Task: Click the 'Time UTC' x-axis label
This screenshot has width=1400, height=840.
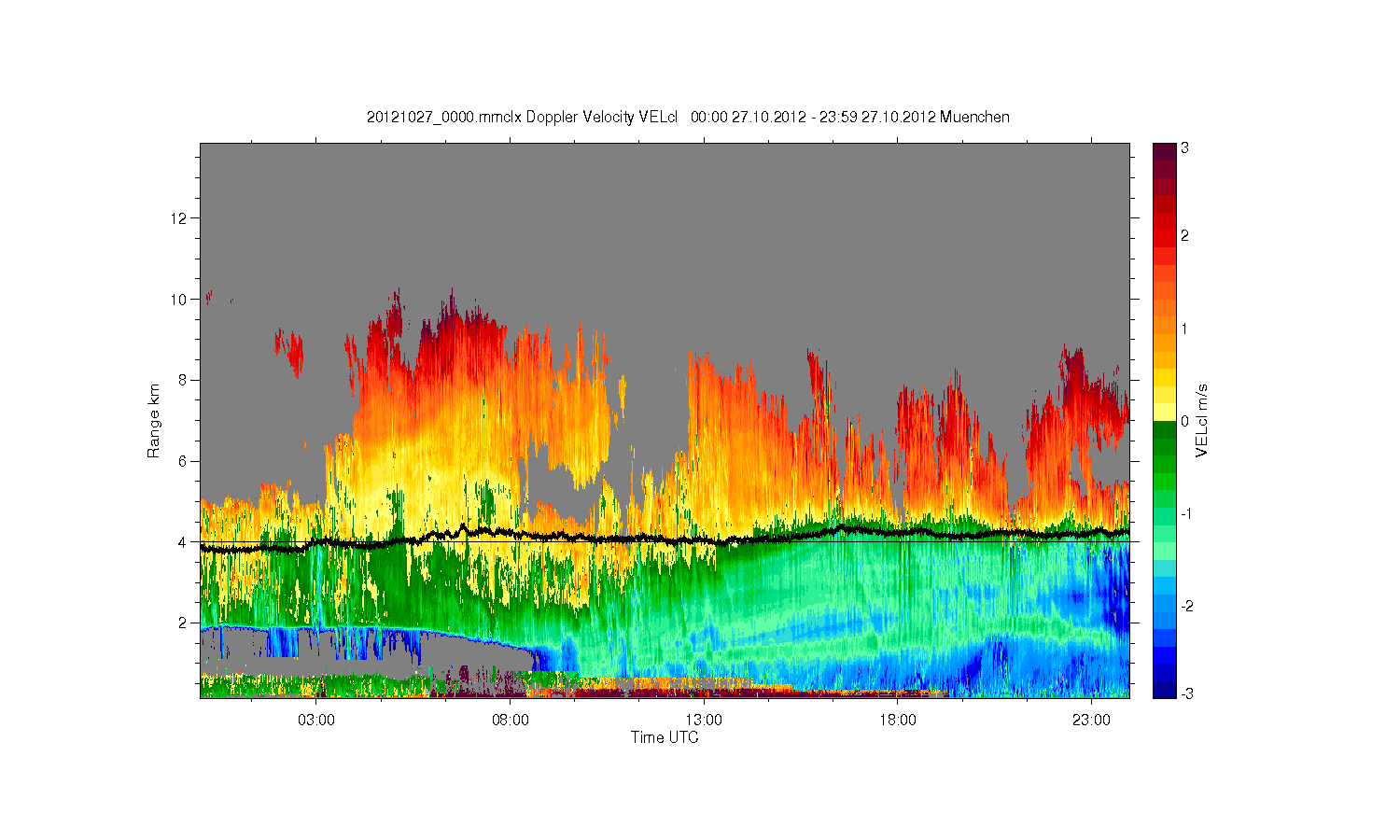Action: click(665, 737)
